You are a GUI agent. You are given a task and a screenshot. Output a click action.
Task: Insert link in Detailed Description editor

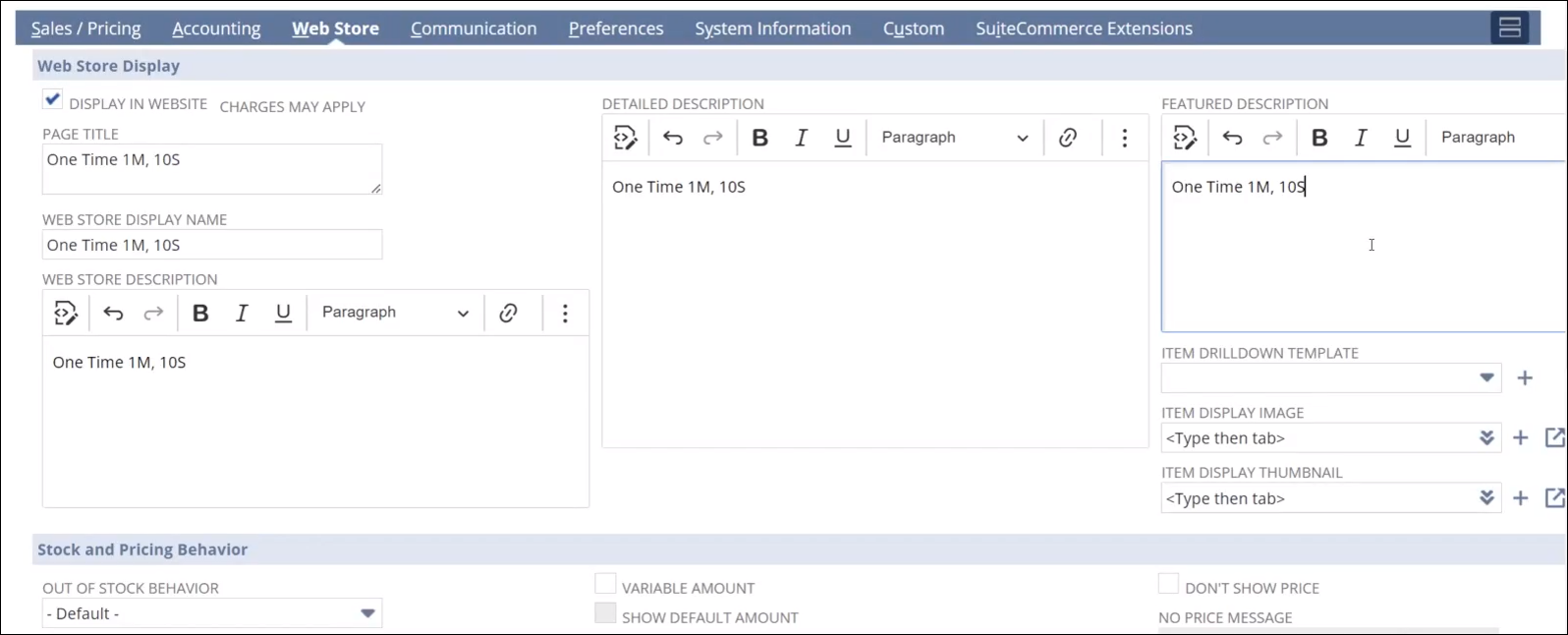tap(1068, 138)
